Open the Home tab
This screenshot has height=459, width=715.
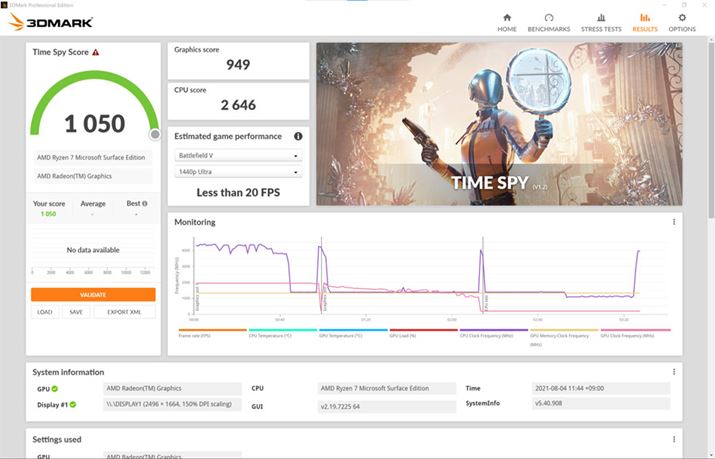coord(507,22)
